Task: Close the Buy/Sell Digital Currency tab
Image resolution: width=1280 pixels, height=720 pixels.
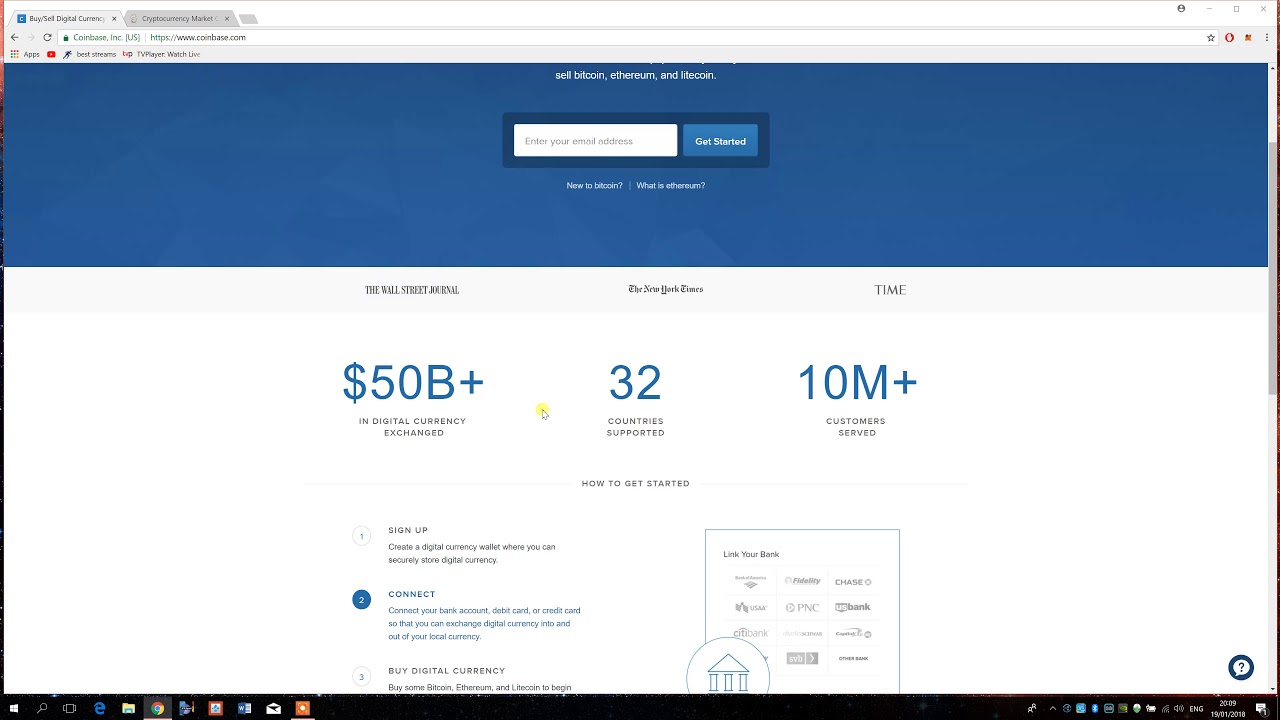Action: 114,18
